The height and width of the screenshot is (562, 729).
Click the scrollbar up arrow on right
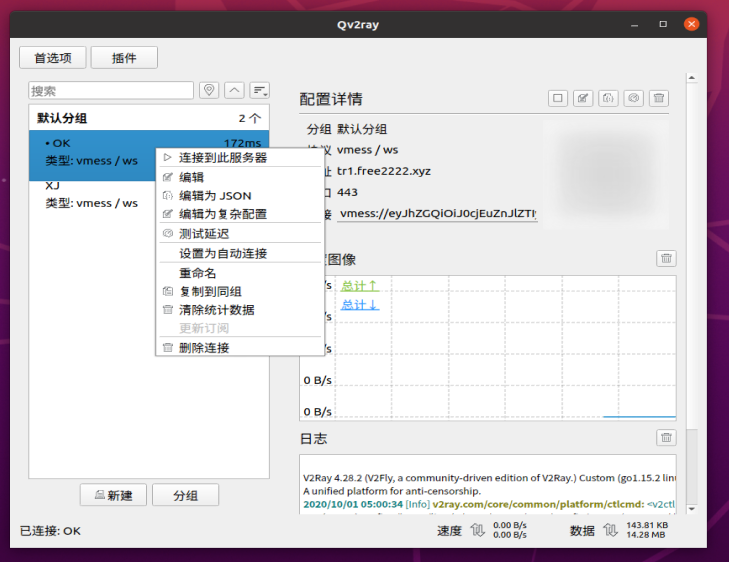[x=692, y=78]
